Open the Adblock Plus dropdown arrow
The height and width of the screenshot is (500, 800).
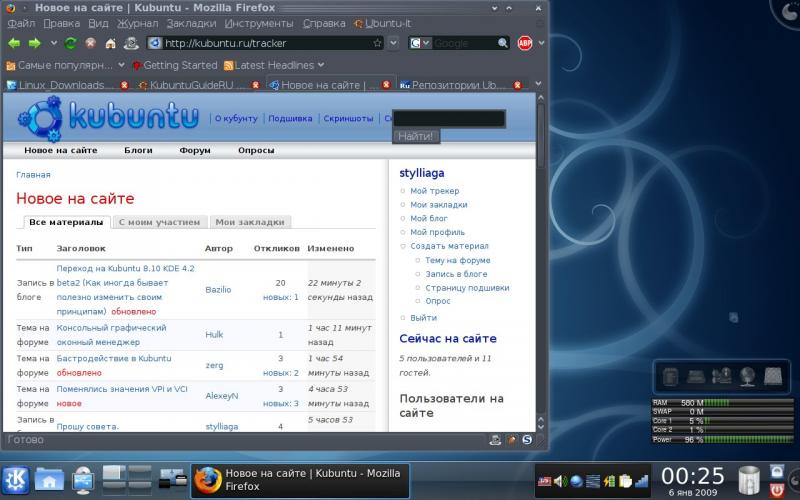(x=541, y=43)
